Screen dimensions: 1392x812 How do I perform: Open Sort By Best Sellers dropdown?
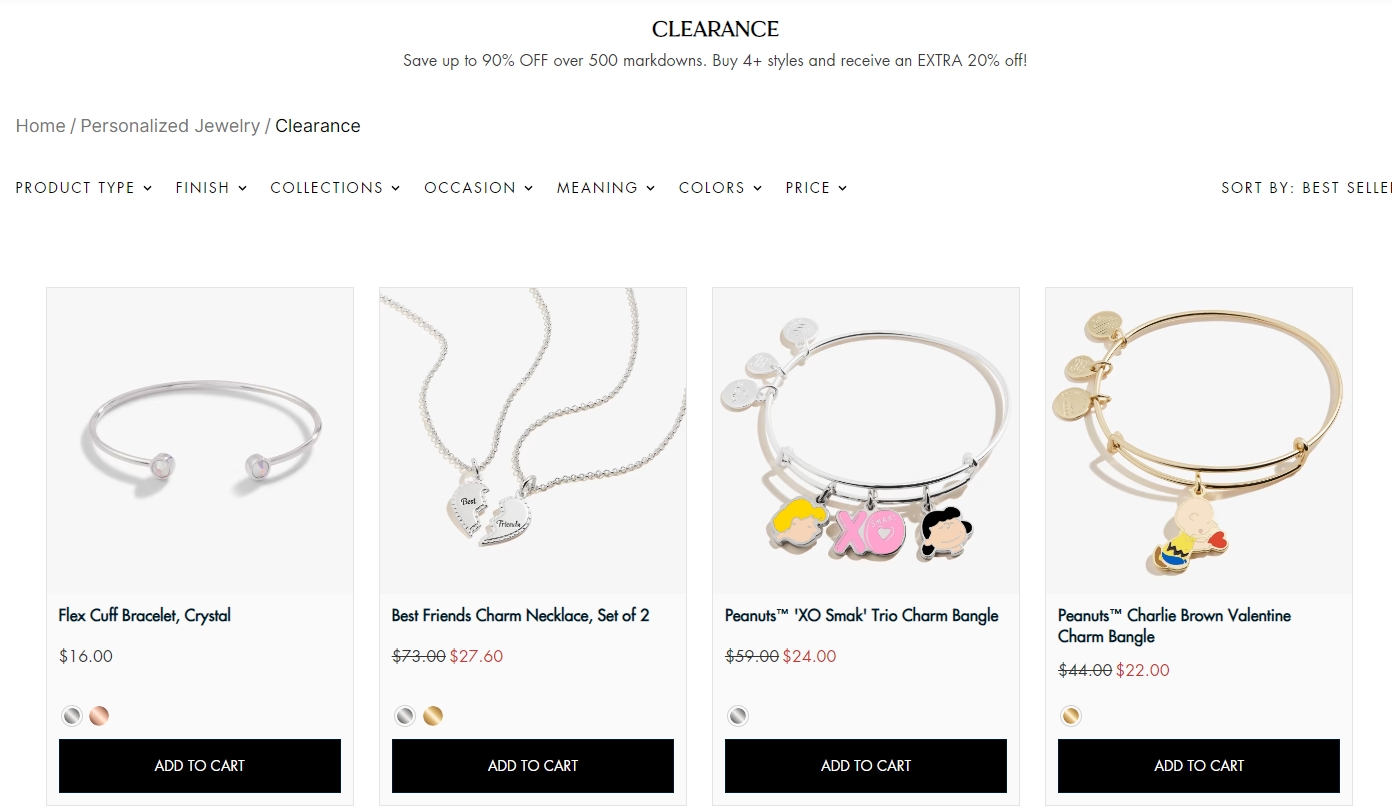click(x=1306, y=188)
